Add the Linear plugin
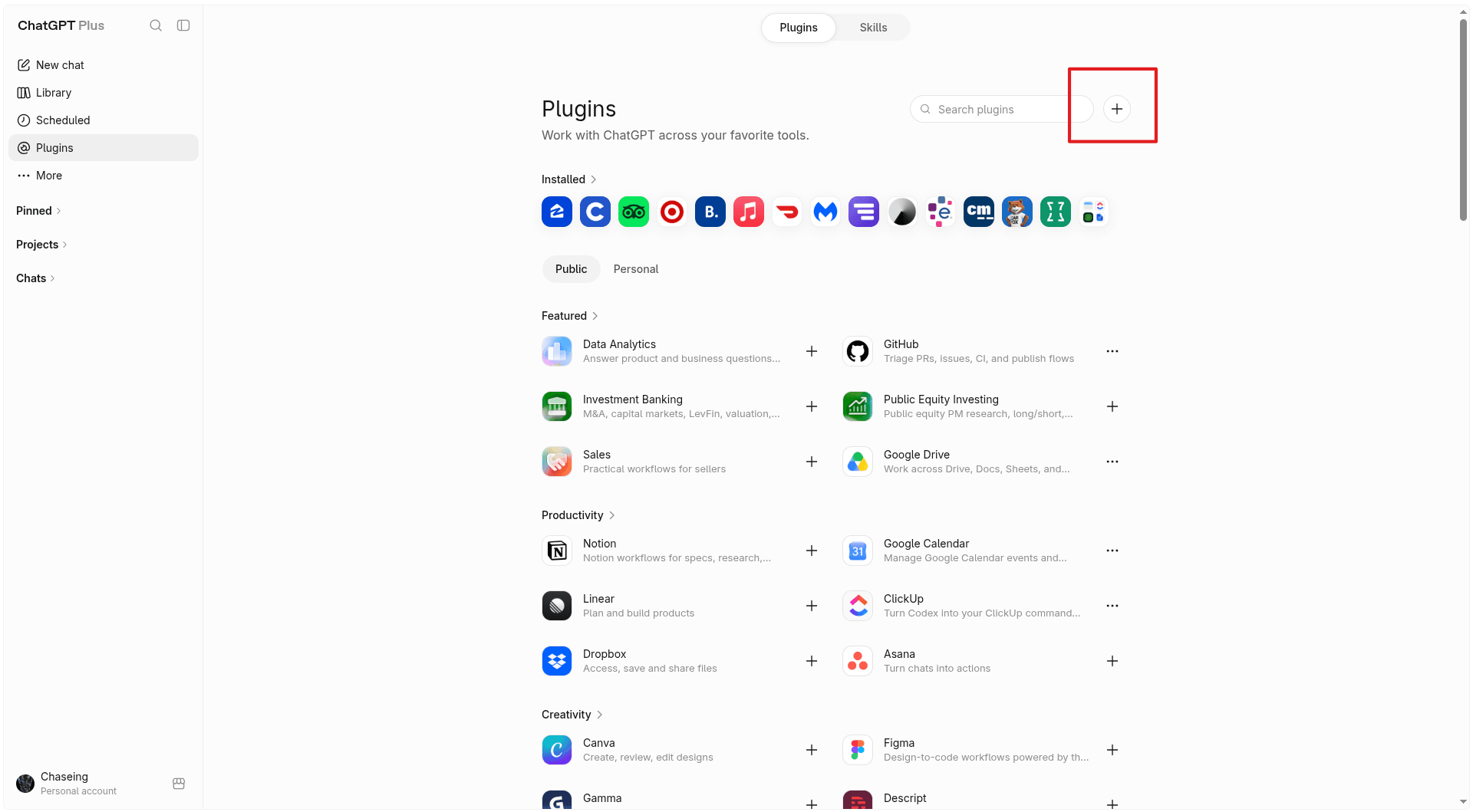 click(812, 606)
